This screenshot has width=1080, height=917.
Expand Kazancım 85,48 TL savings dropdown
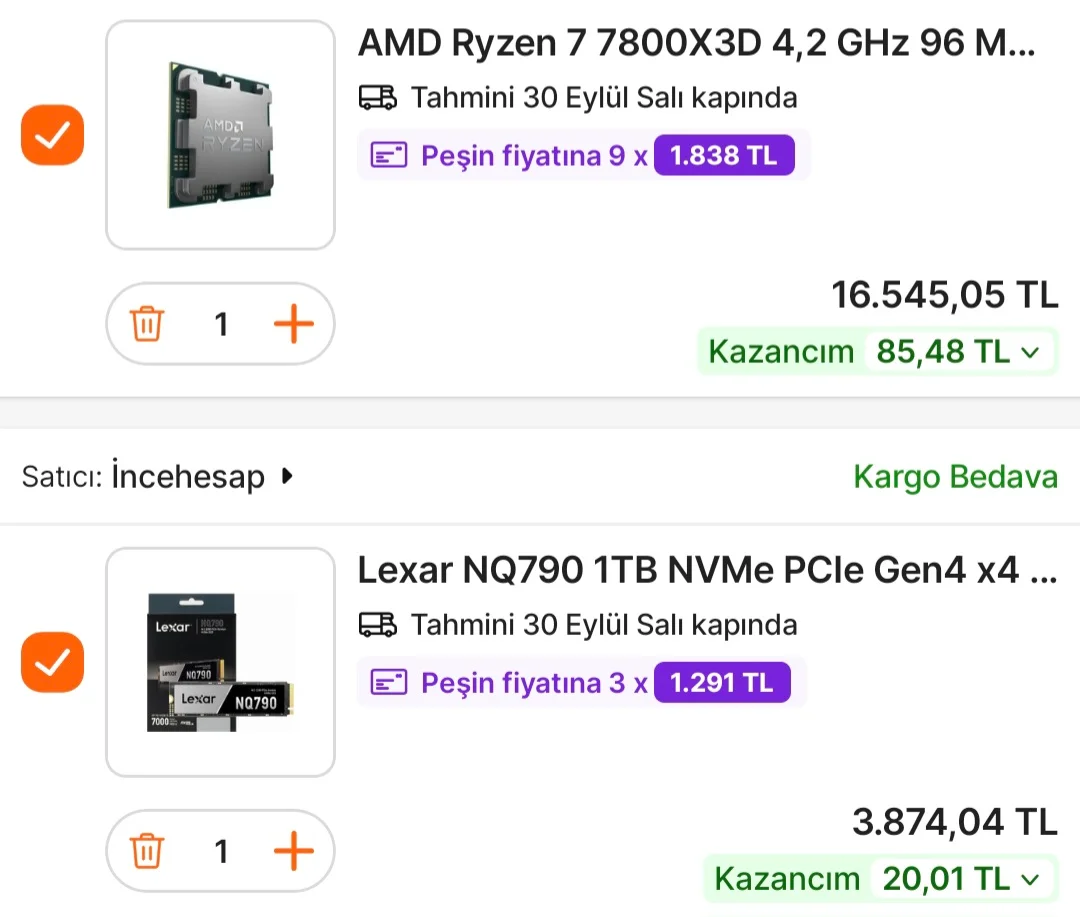click(x=1031, y=352)
